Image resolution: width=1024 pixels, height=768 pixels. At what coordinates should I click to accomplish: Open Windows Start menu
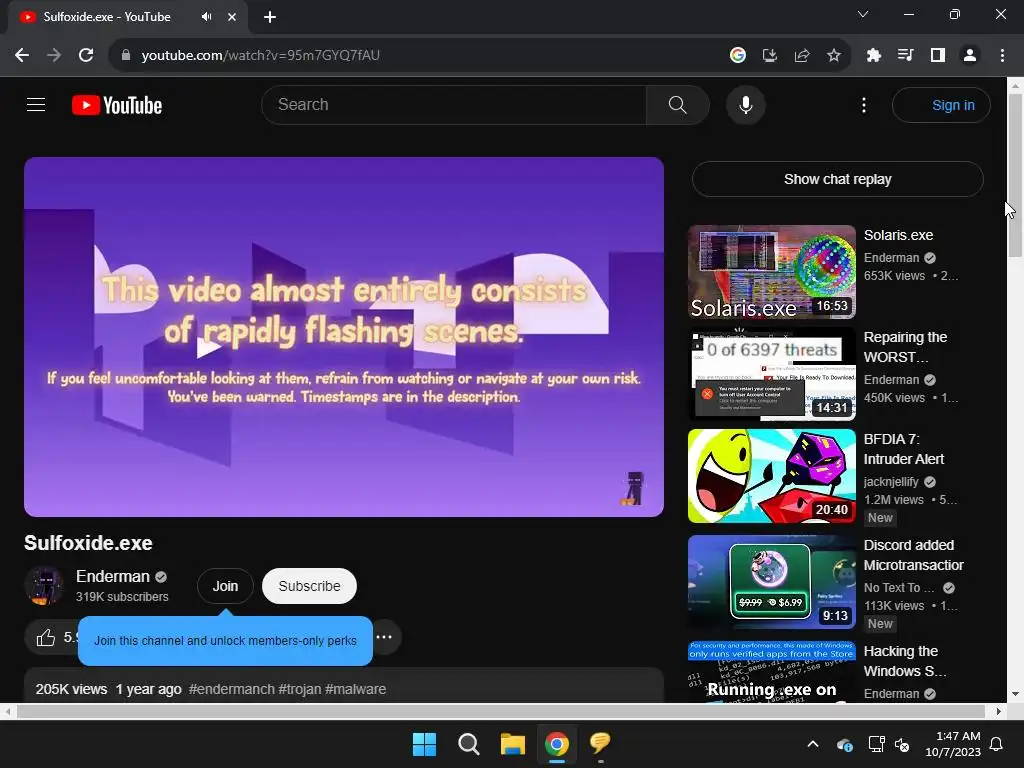[x=424, y=744]
